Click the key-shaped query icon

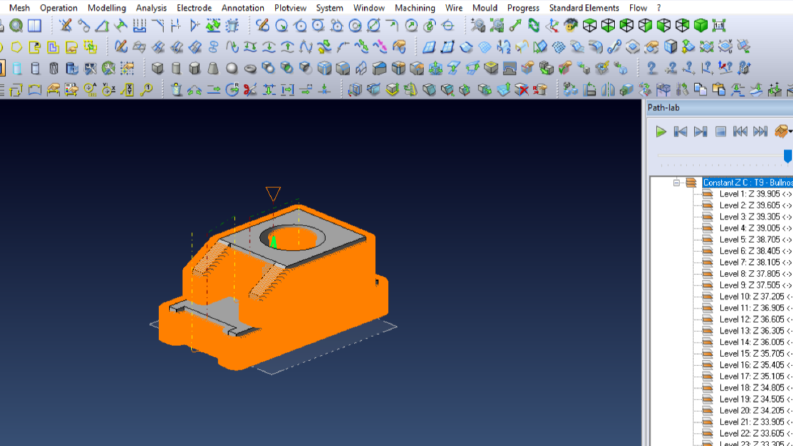[x=147, y=90]
